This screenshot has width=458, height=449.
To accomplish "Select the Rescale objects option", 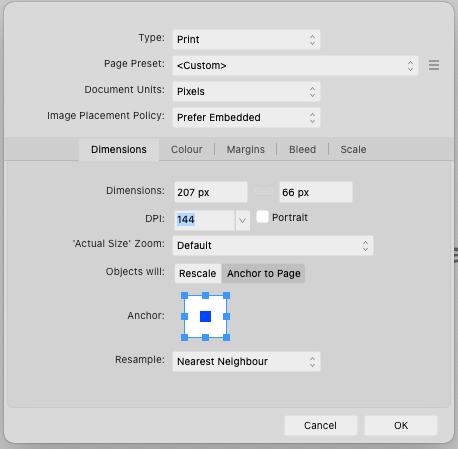I will coord(198,273).
